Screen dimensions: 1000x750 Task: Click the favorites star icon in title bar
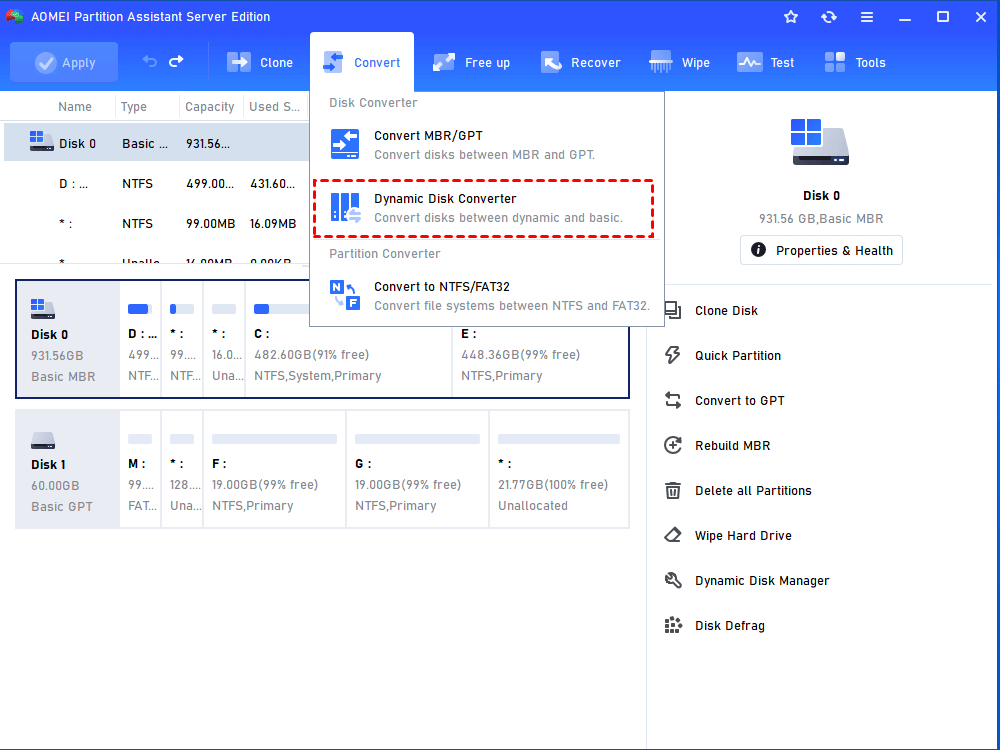pos(791,17)
